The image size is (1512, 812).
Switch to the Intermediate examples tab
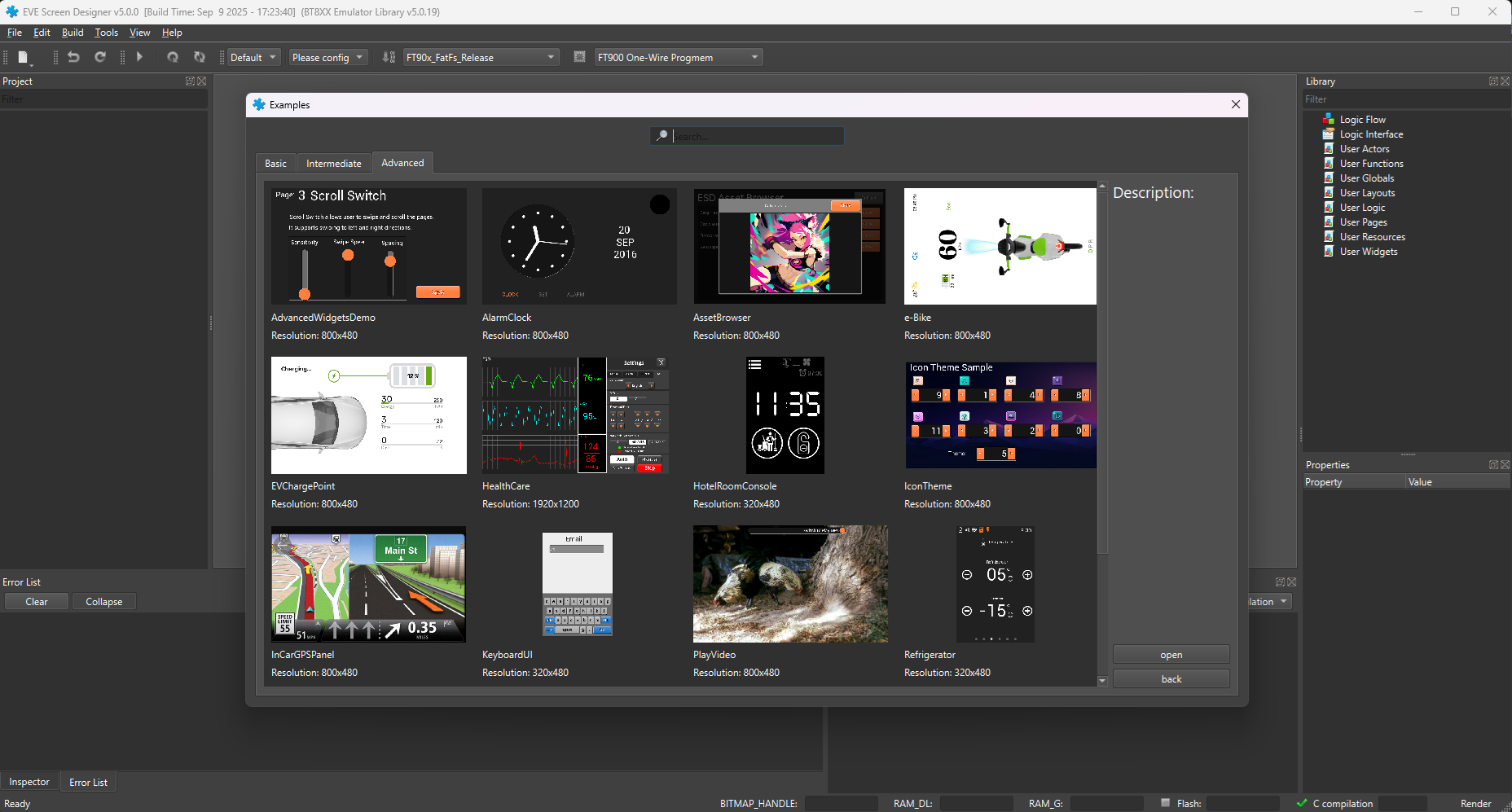pos(333,163)
